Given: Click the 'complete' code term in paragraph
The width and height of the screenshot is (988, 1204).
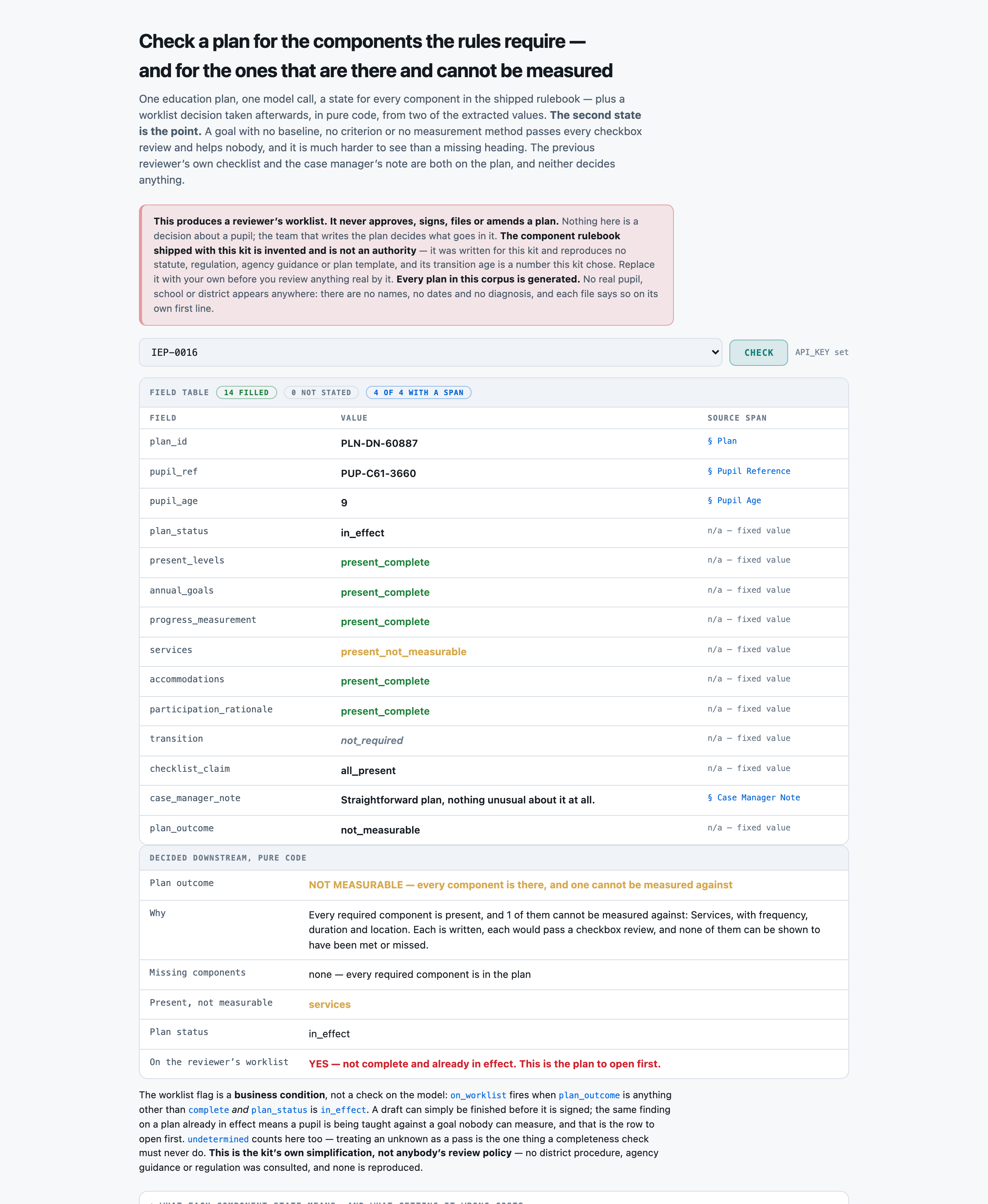Looking at the screenshot, I should coord(208,1110).
